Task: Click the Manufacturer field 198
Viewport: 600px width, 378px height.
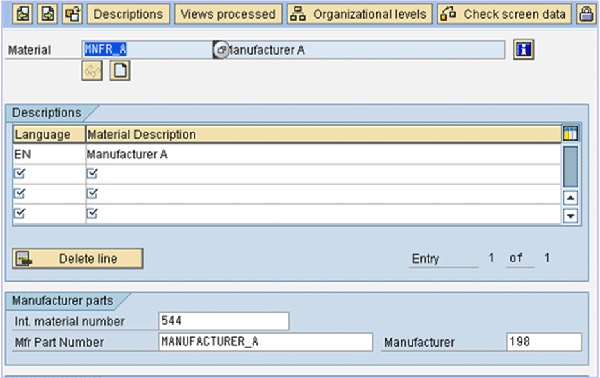Action: click(x=544, y=342)
